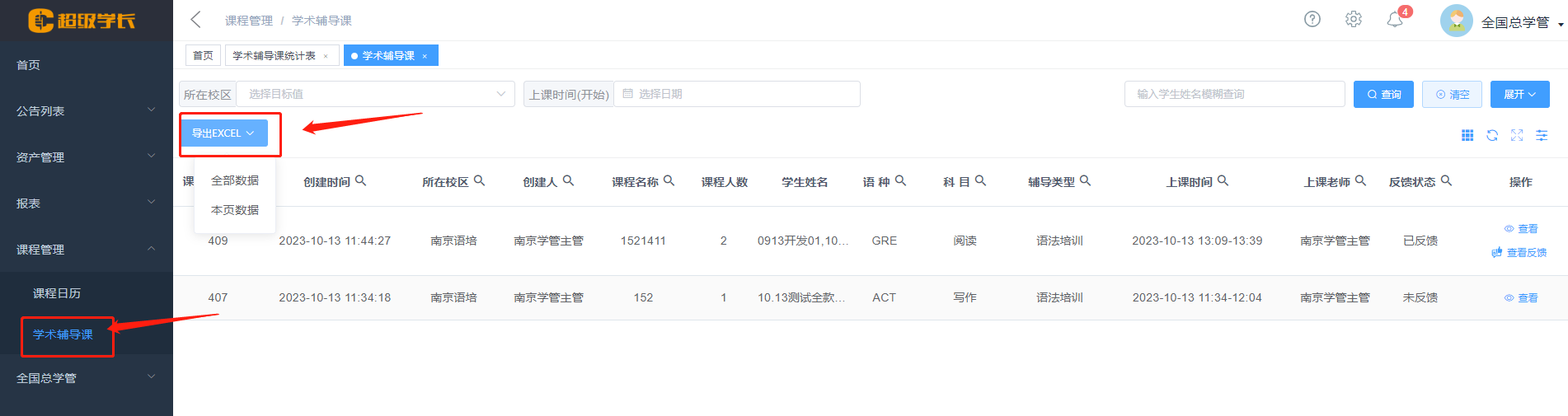Click the 查询 search button
This screenshot has width=1568, height=416.
pyautogui.click(x=1383, y=94)
